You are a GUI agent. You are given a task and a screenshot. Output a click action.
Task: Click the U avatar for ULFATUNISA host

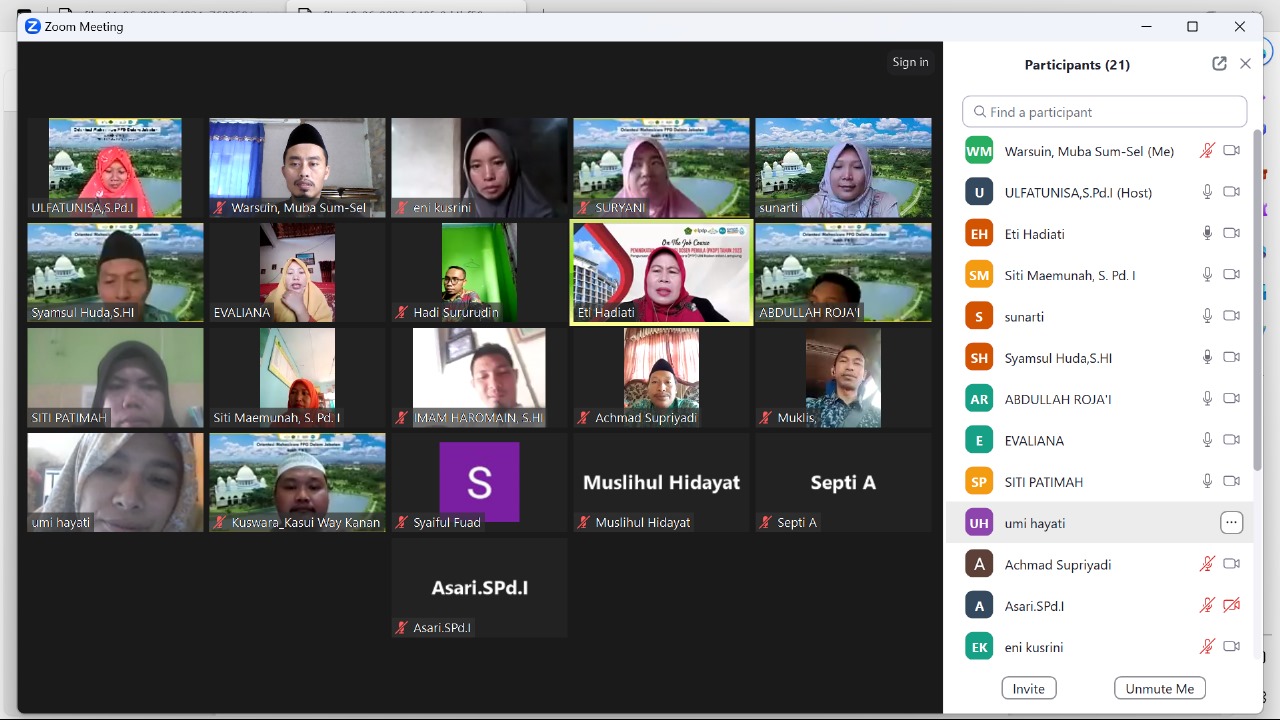[x=979, y=192]
